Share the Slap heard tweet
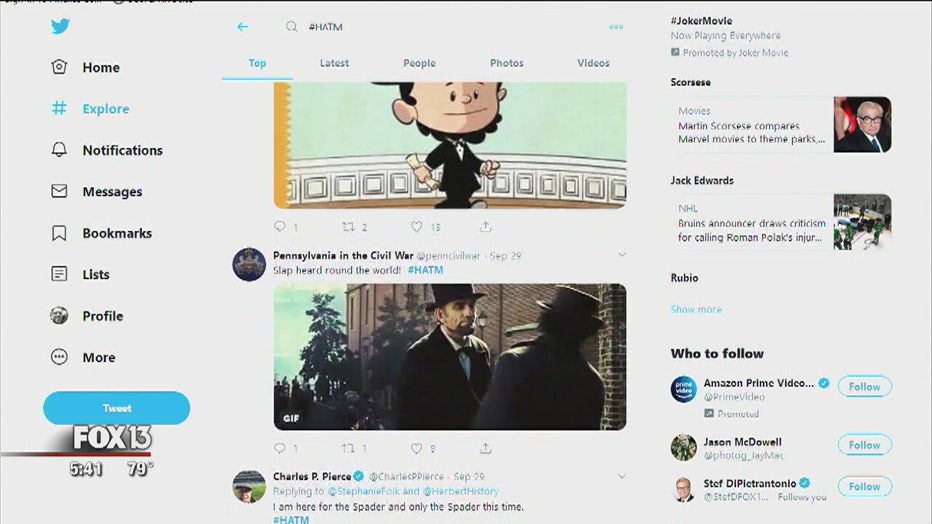The width and height of the screenshot is (932, 524). 486,448
